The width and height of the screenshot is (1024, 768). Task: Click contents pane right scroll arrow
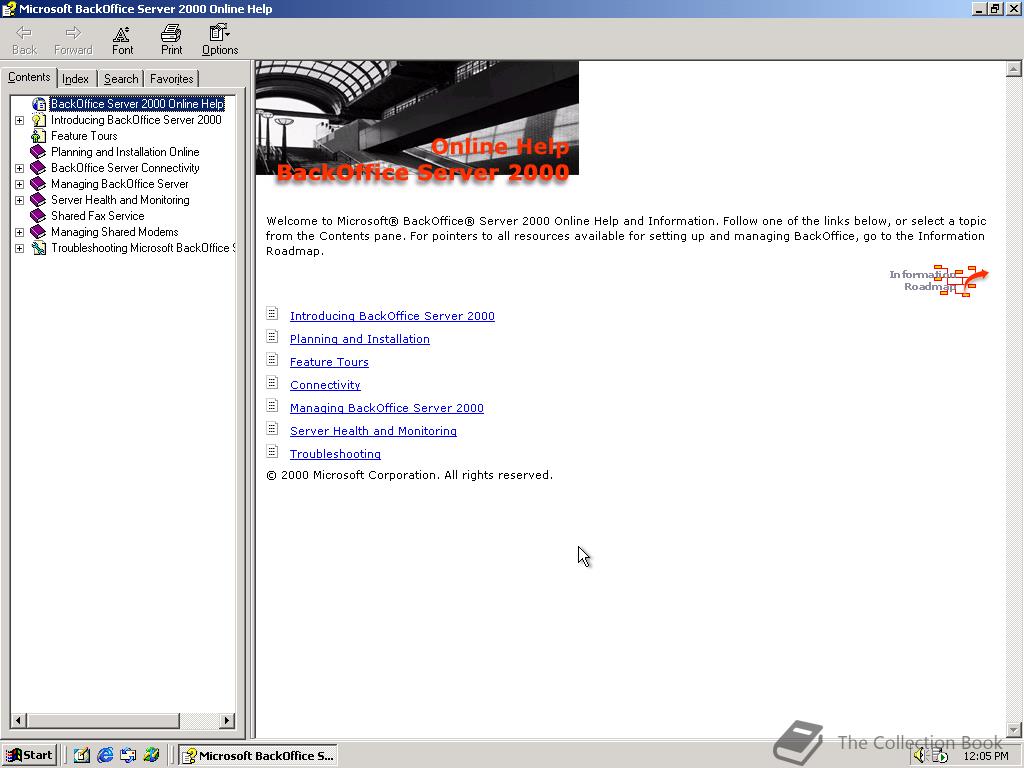coord(227,721)
